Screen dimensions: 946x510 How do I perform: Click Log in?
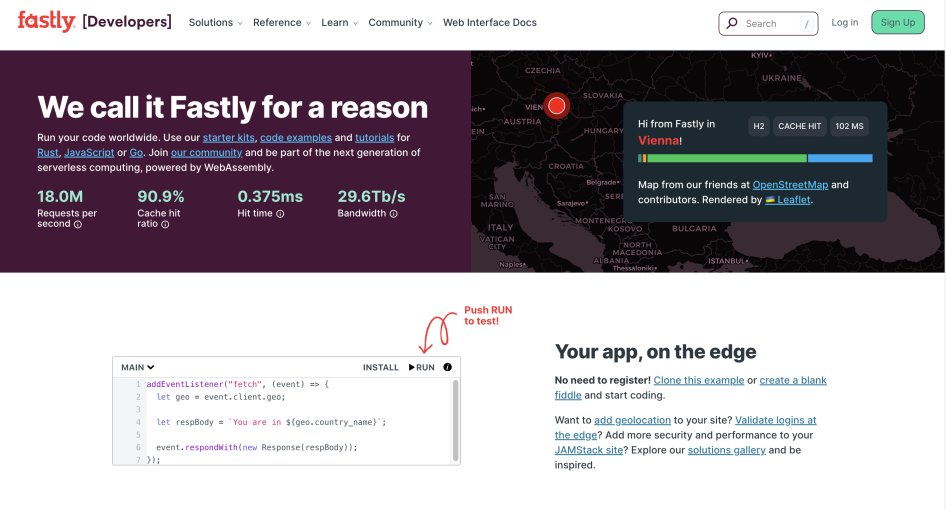845,22
